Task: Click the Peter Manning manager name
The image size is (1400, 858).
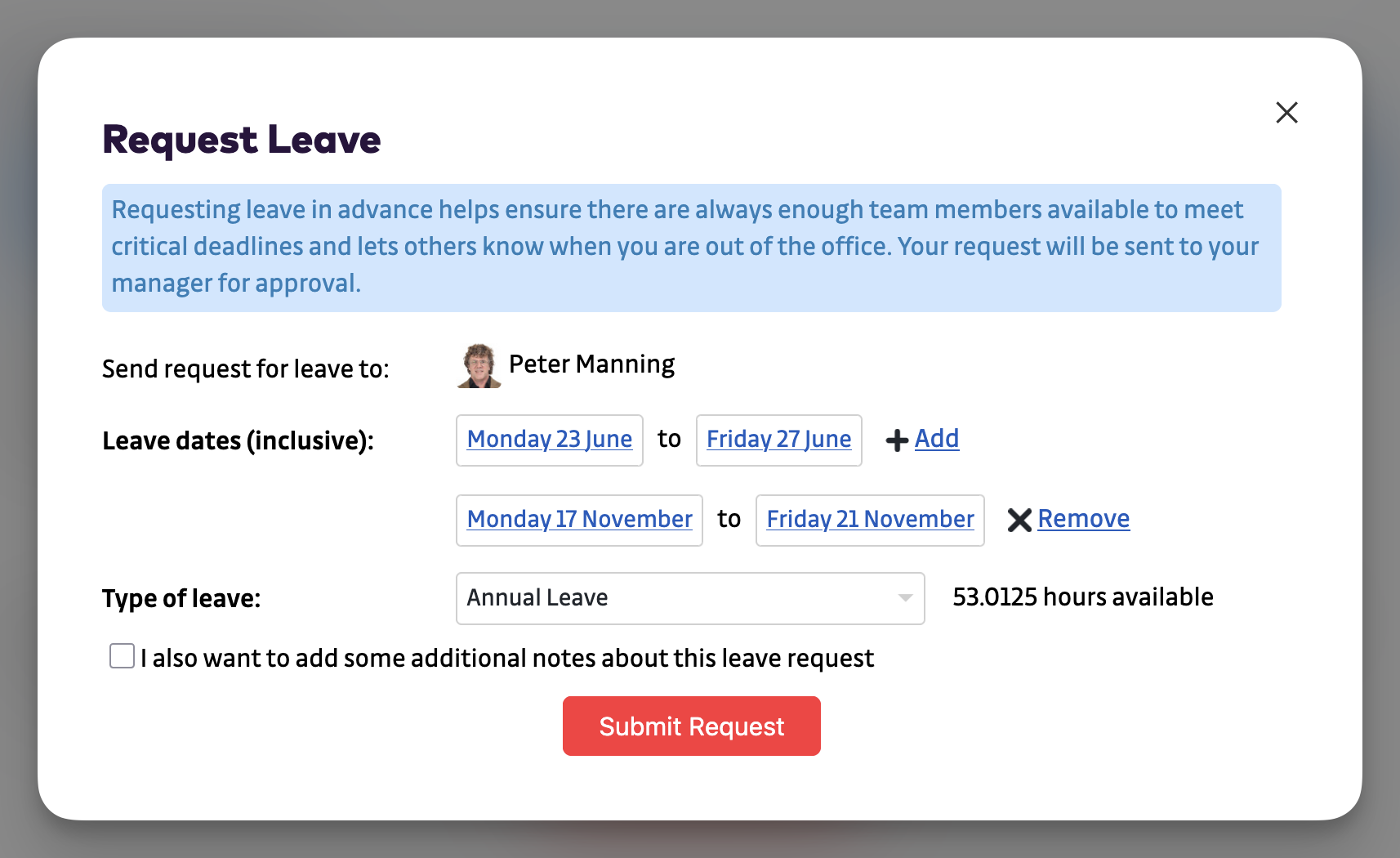Action: click(591, 364)
